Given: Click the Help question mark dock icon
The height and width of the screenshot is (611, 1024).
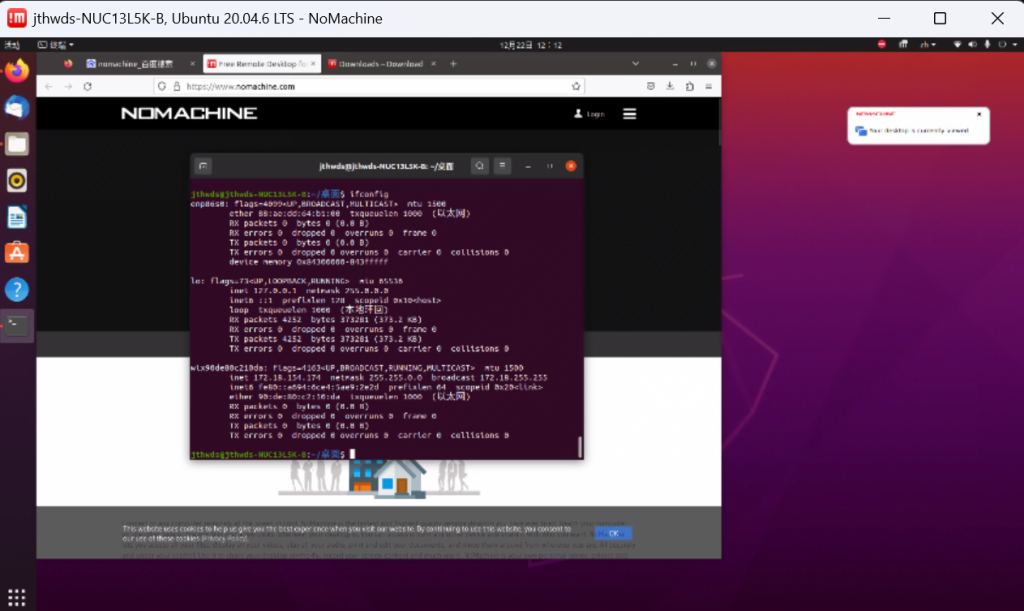Looking at the screenshot, I should [17, 290].
